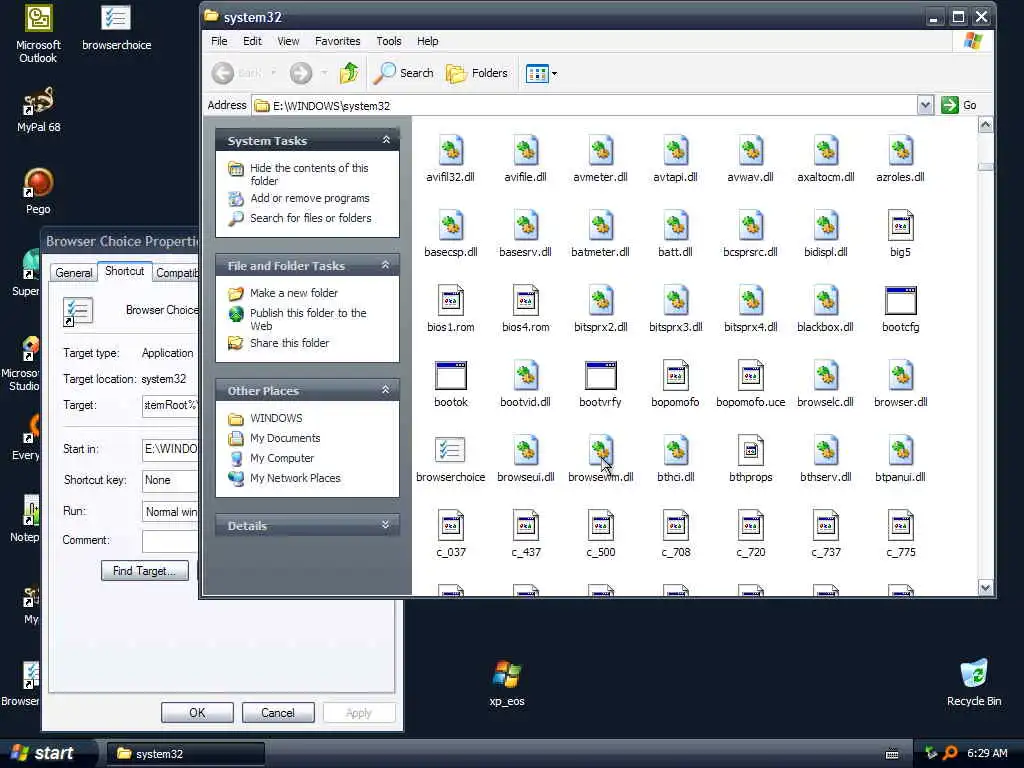Open the Back button history dropdown

coord(273,73)
